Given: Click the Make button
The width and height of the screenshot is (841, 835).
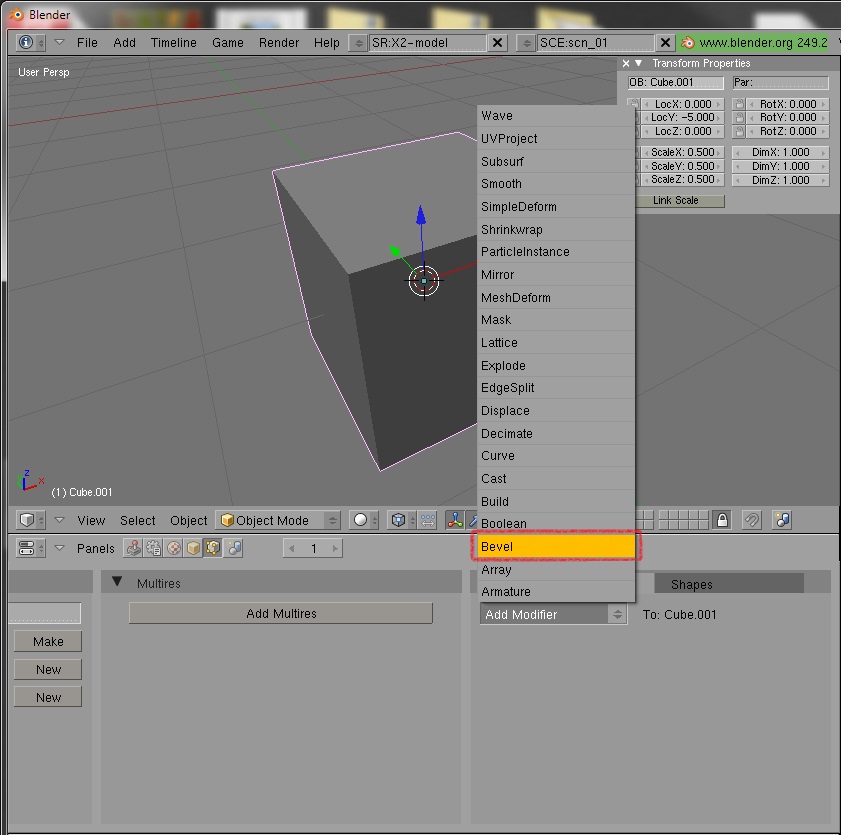Looking at the screenshot, I should pyautogui.click(x=48, y=642).
